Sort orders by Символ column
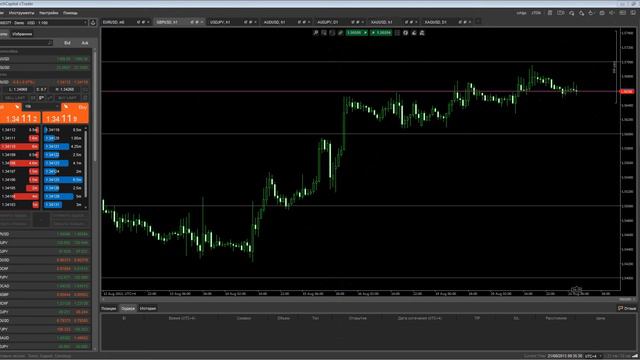Screen dimensions: 640x360 (244, 318)
